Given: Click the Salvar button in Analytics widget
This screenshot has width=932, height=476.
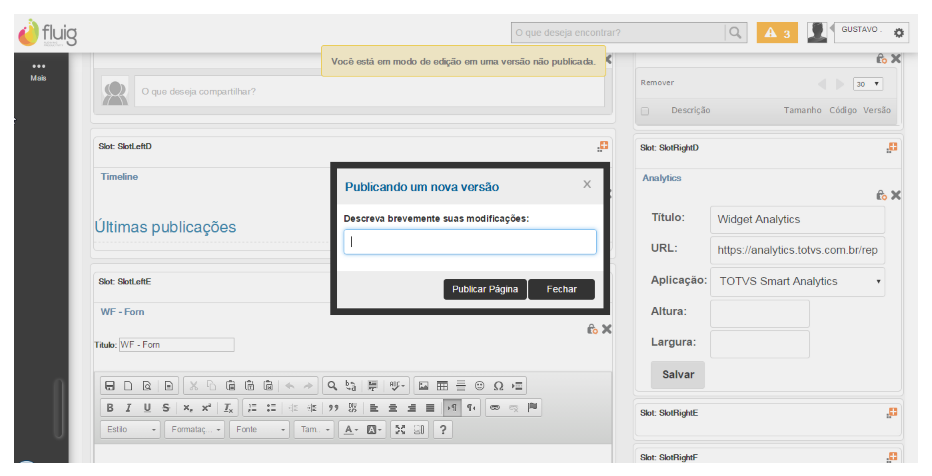Looking at the screenshot, I should [x=678, y=374].
